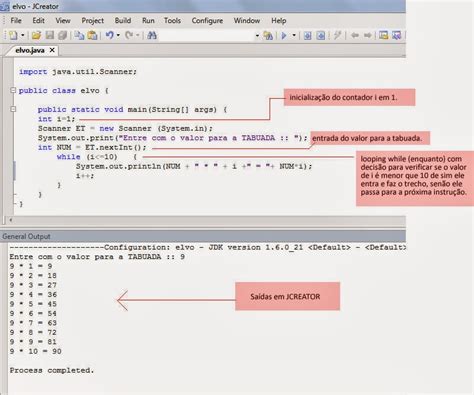Screen dimensions: 474x395
Task: Click the 'Scanner ET = new Scanner' line
Action: click(125, 128)
